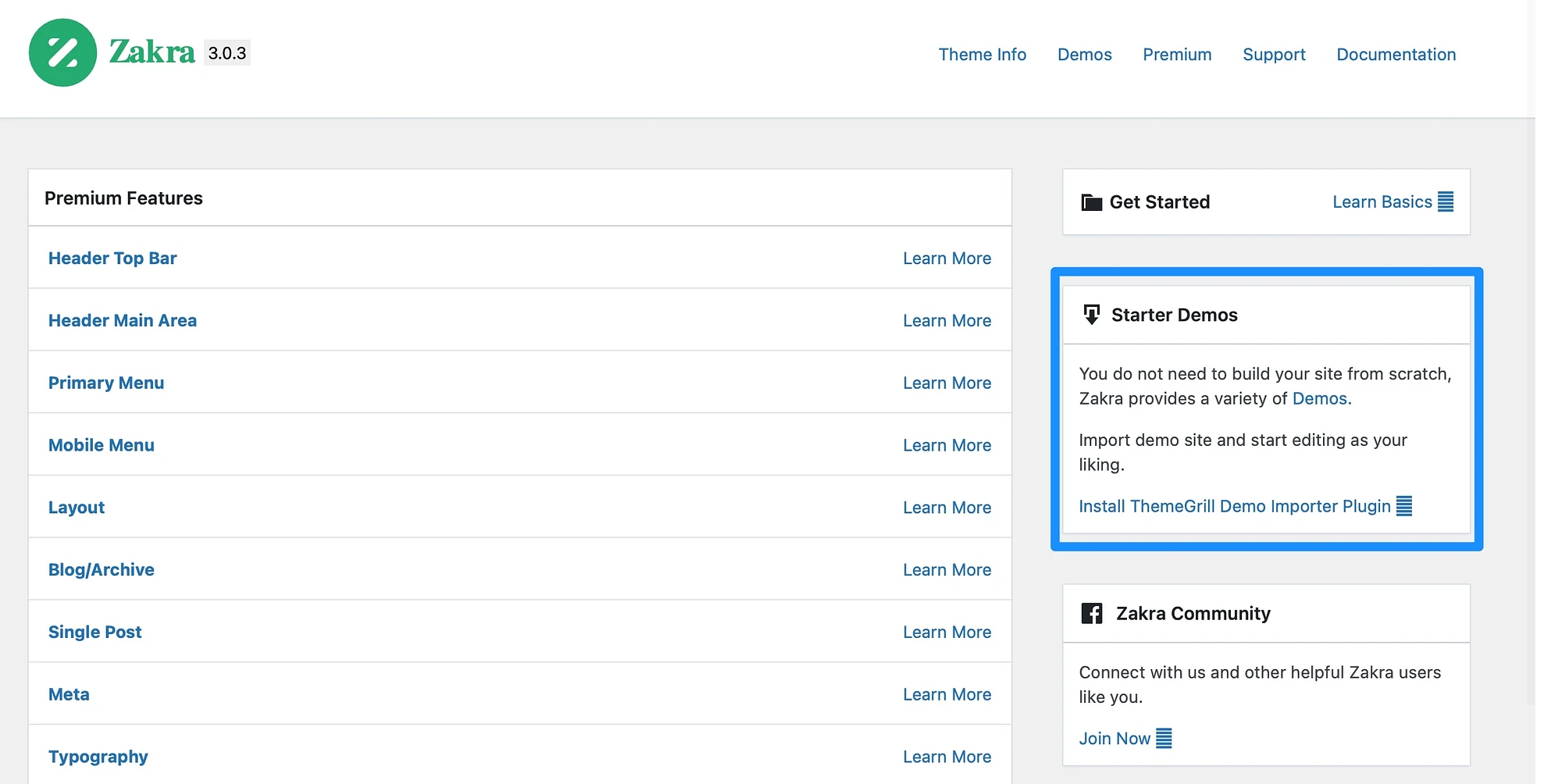Click the Get Started heading

pos(1160,202)
